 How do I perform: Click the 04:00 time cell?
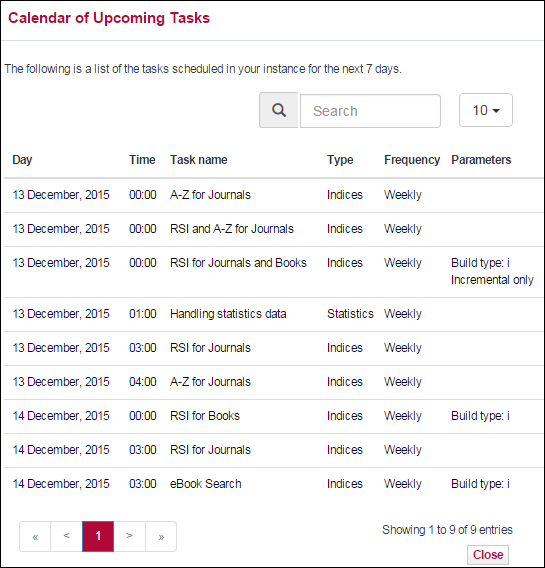[143, 382]
